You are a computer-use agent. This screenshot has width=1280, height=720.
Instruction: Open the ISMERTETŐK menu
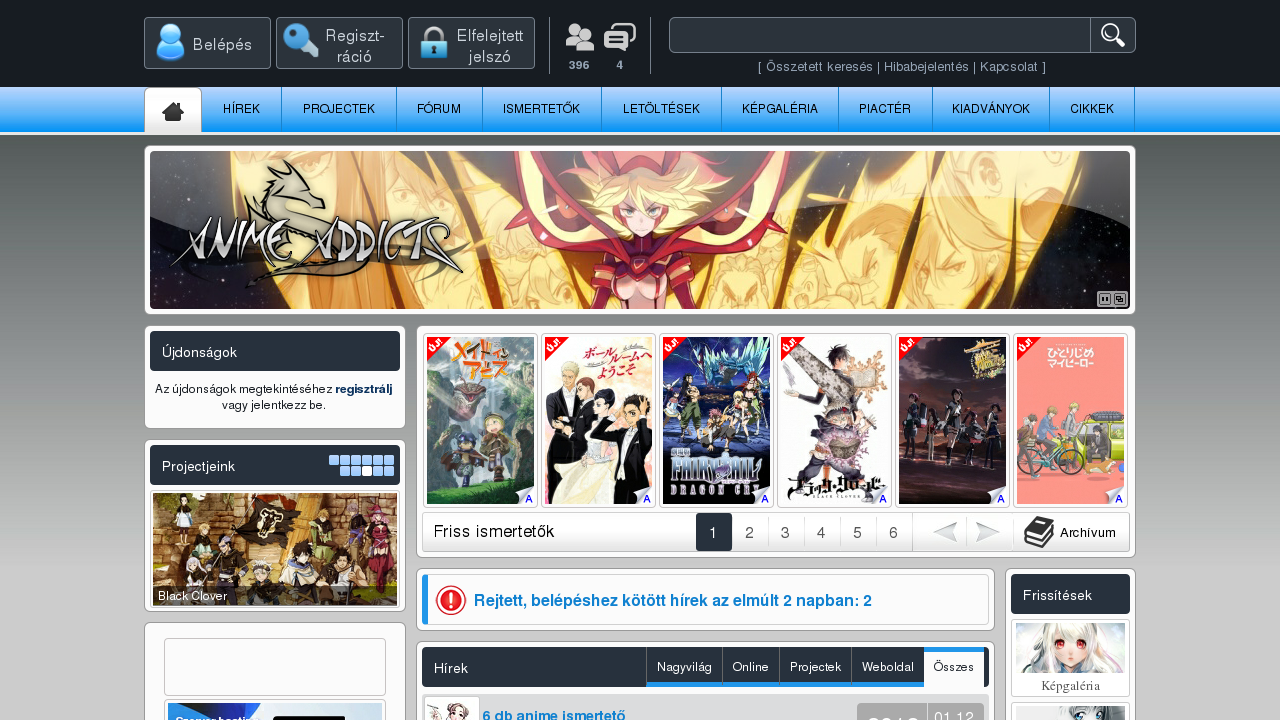tap(541, 109)
